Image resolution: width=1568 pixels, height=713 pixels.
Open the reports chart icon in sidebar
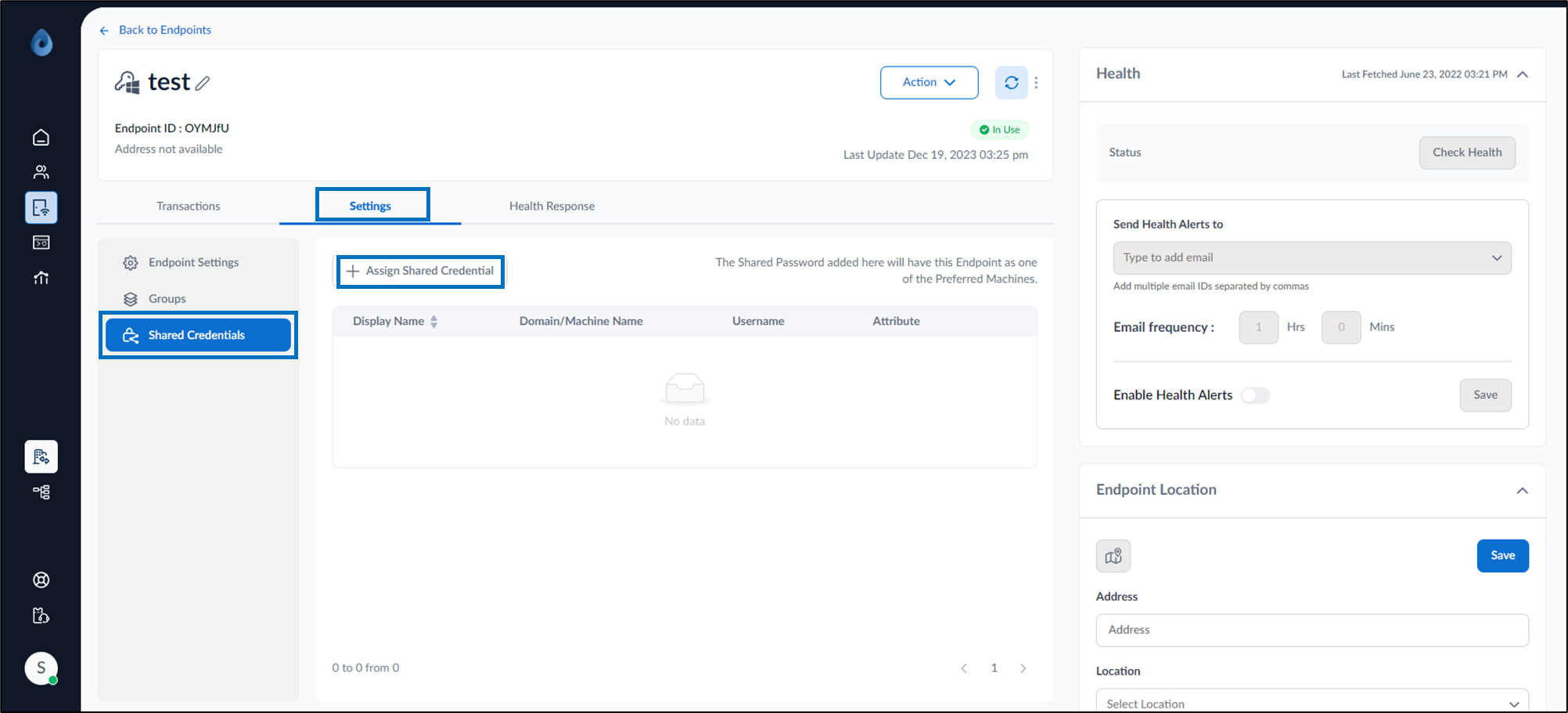[41, 278]
